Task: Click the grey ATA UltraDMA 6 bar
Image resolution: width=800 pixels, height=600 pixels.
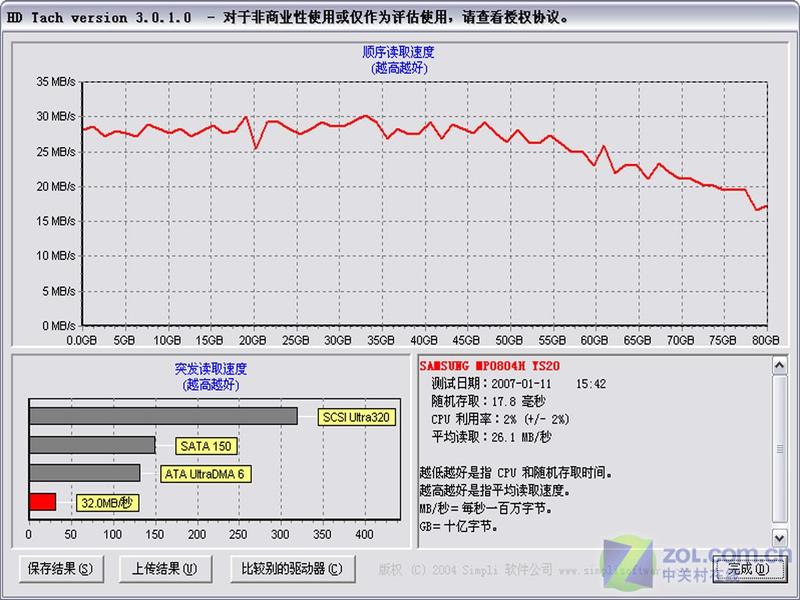Action: pos(85,473)
